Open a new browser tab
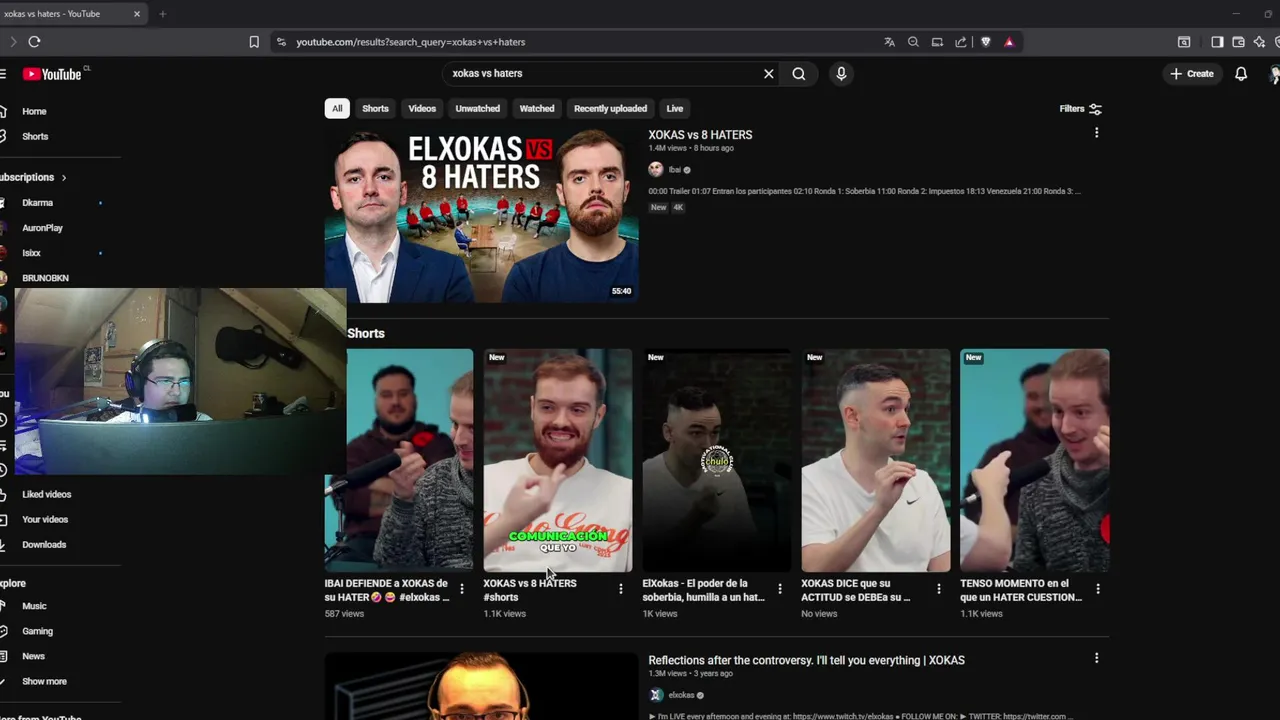 [162, 14]
